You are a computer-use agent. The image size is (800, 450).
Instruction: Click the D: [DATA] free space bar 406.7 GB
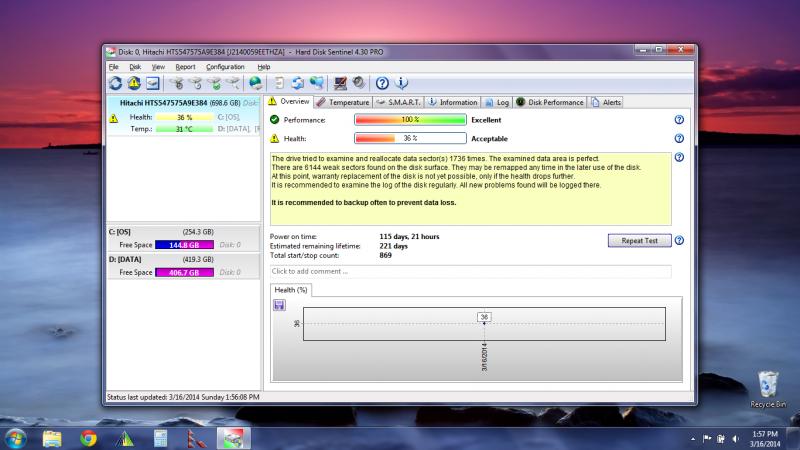(184, 272)
